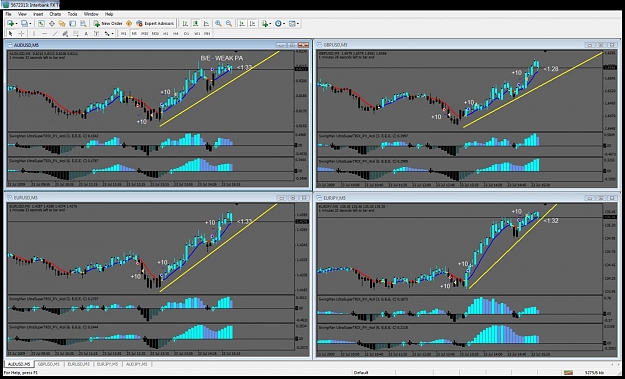Switch to the GBPUSD,M5 bottom tab

[x=49, y=364]
